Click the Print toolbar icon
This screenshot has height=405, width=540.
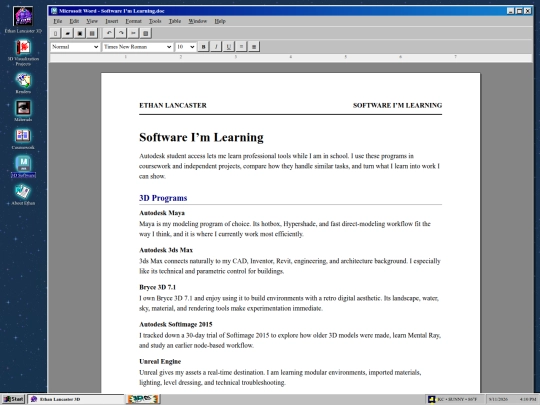point(92,33)
